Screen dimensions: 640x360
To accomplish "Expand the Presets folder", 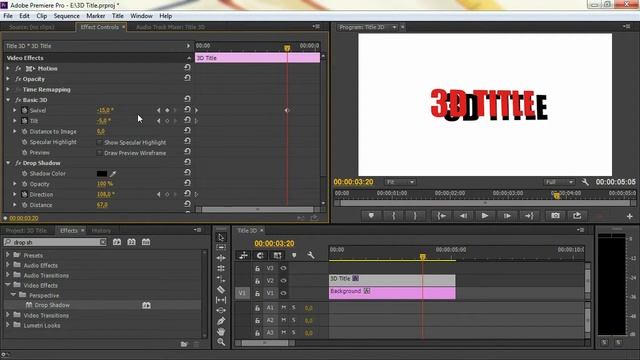I will point(8,255).
